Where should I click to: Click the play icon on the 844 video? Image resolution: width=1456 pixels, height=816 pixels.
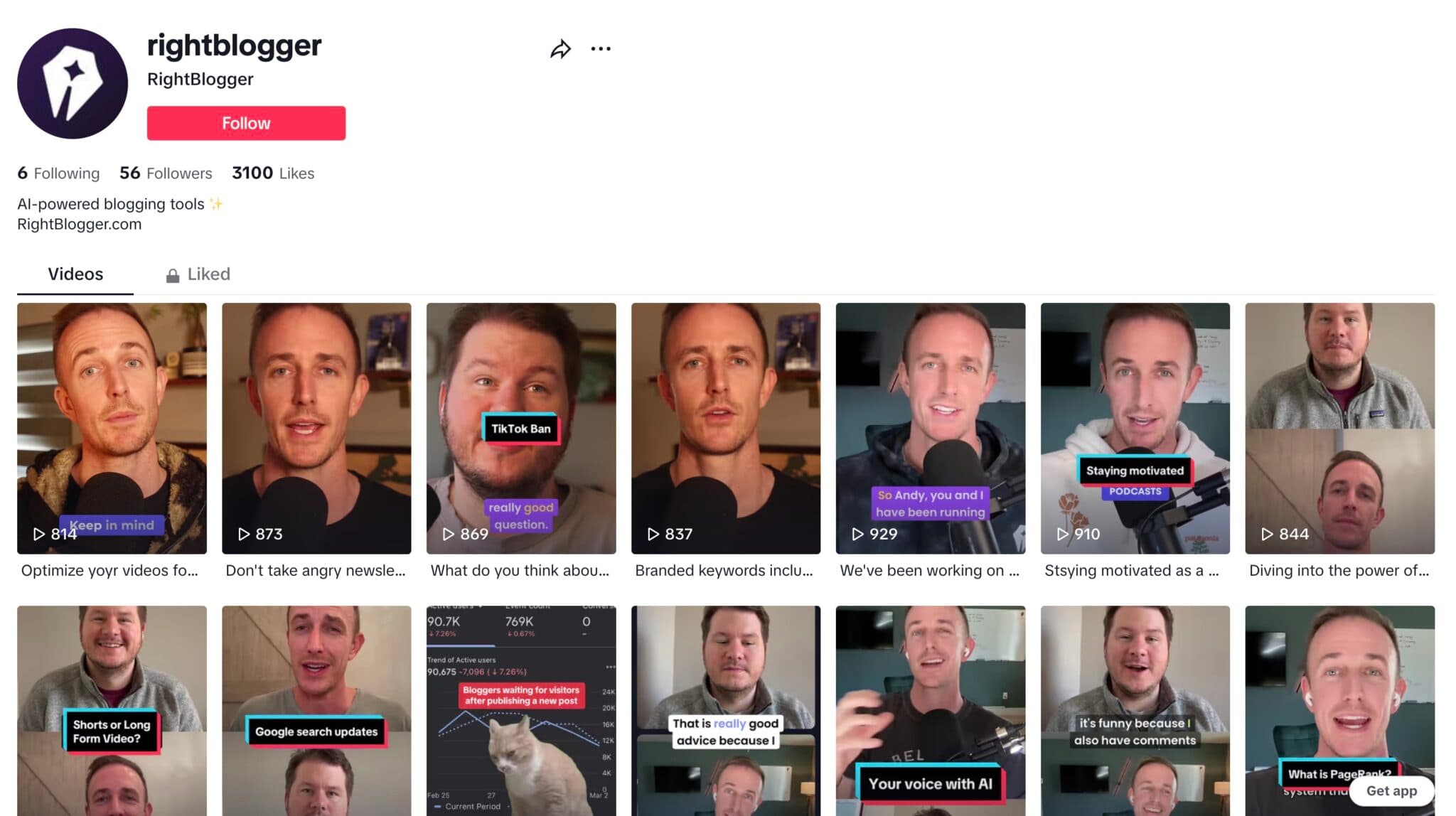pyautogui.click(x=1266, y=534)
